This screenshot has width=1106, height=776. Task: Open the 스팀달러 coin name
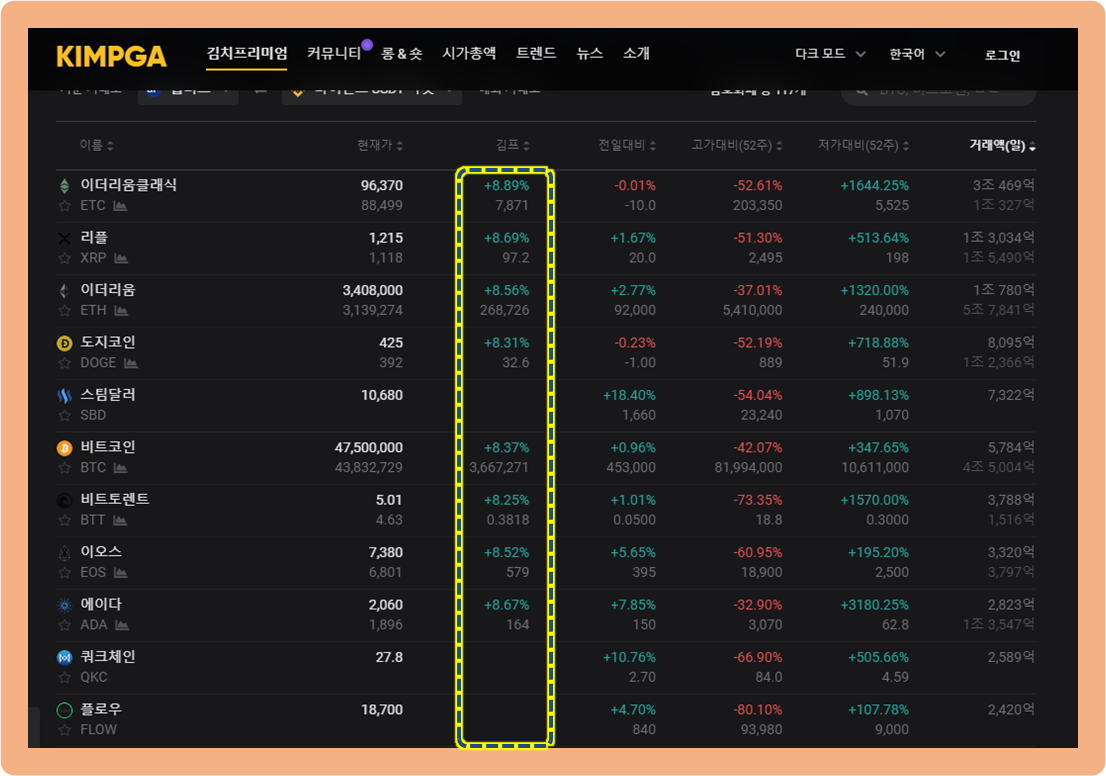click(108, 394)
